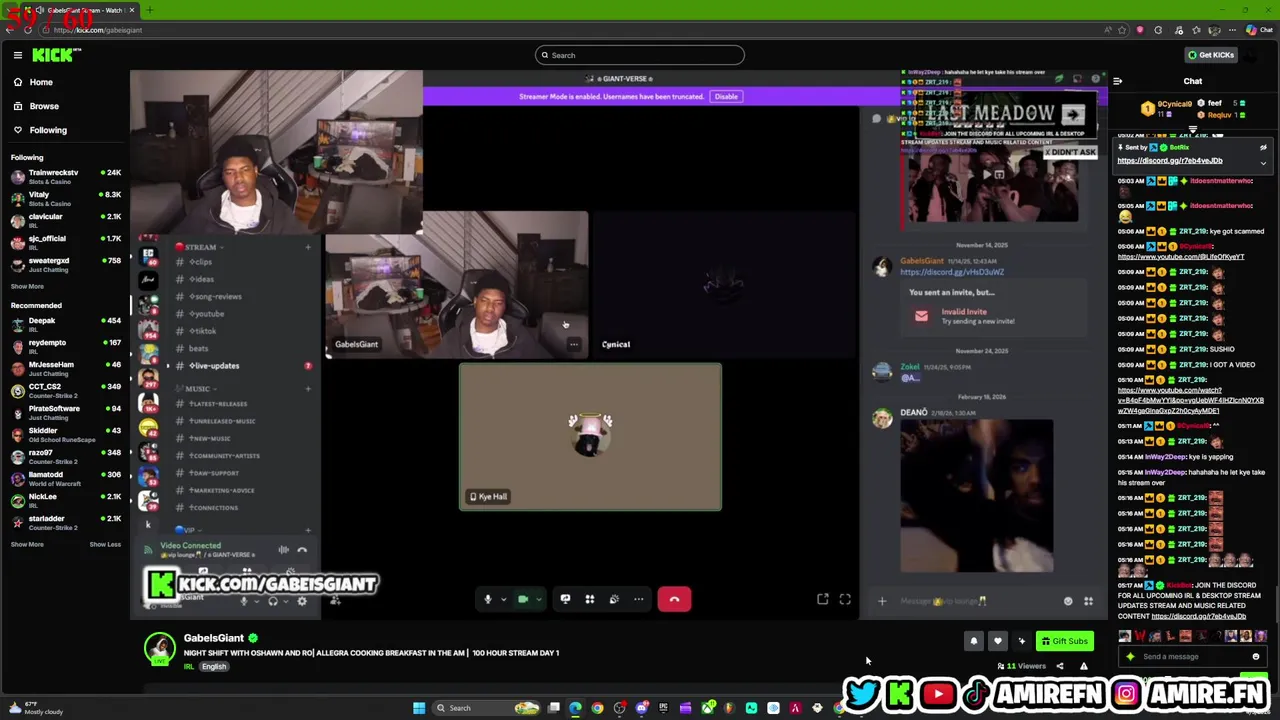
Task: Open Trainwreckstv channel in Following list
Action: [x=65, y=177]
